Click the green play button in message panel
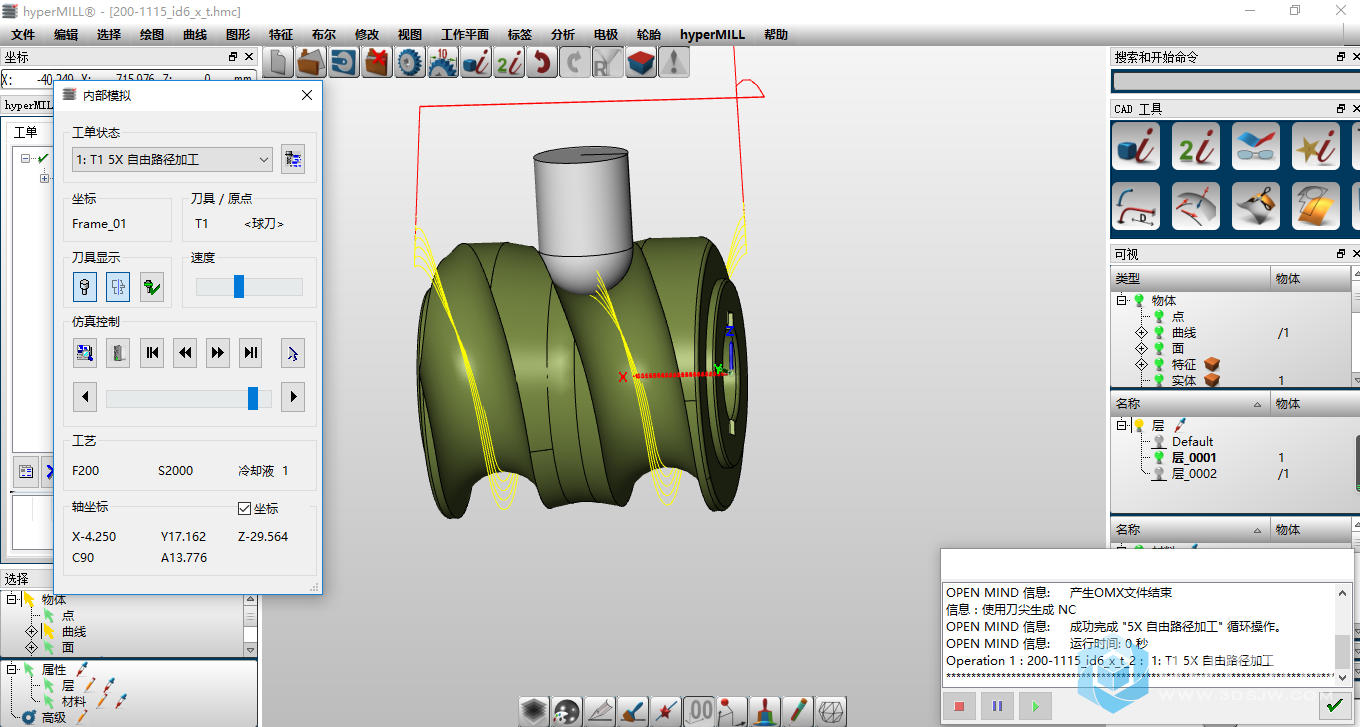Image resolution: width=1360 pixels, height=727 pixels. coord(1035,706)
